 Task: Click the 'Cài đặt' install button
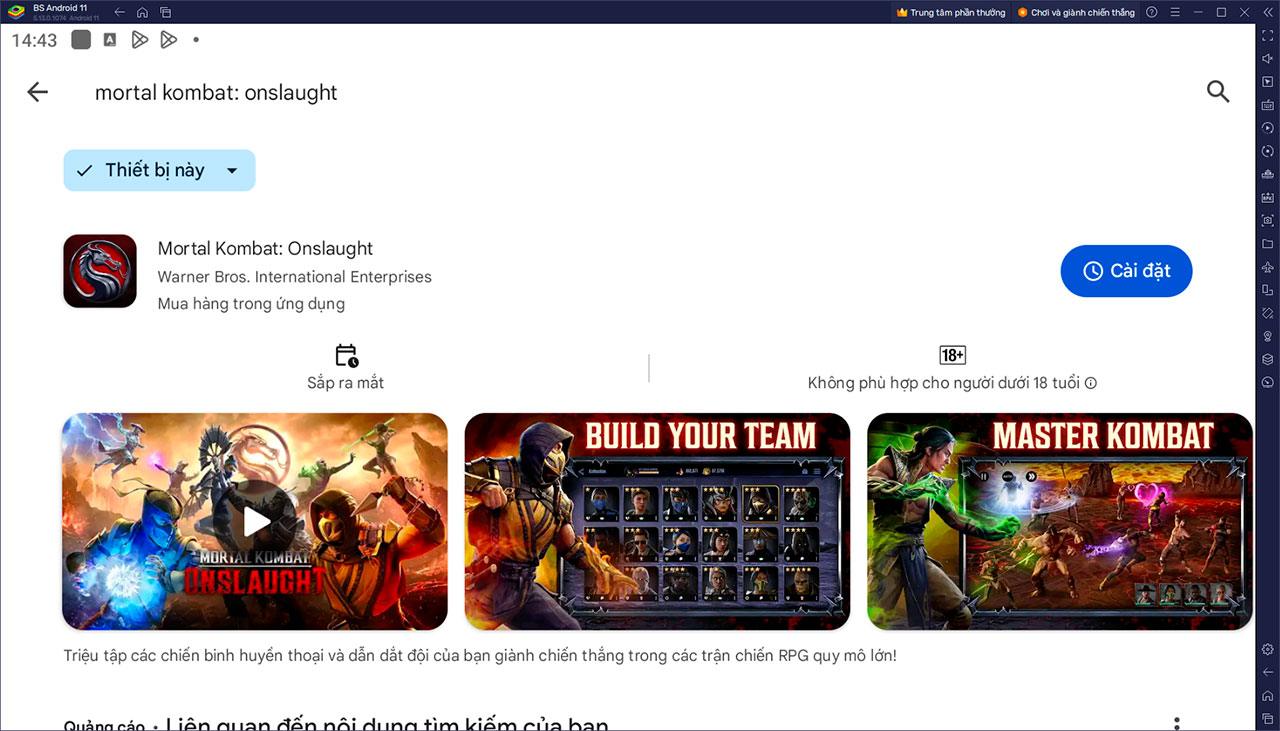1126,271
